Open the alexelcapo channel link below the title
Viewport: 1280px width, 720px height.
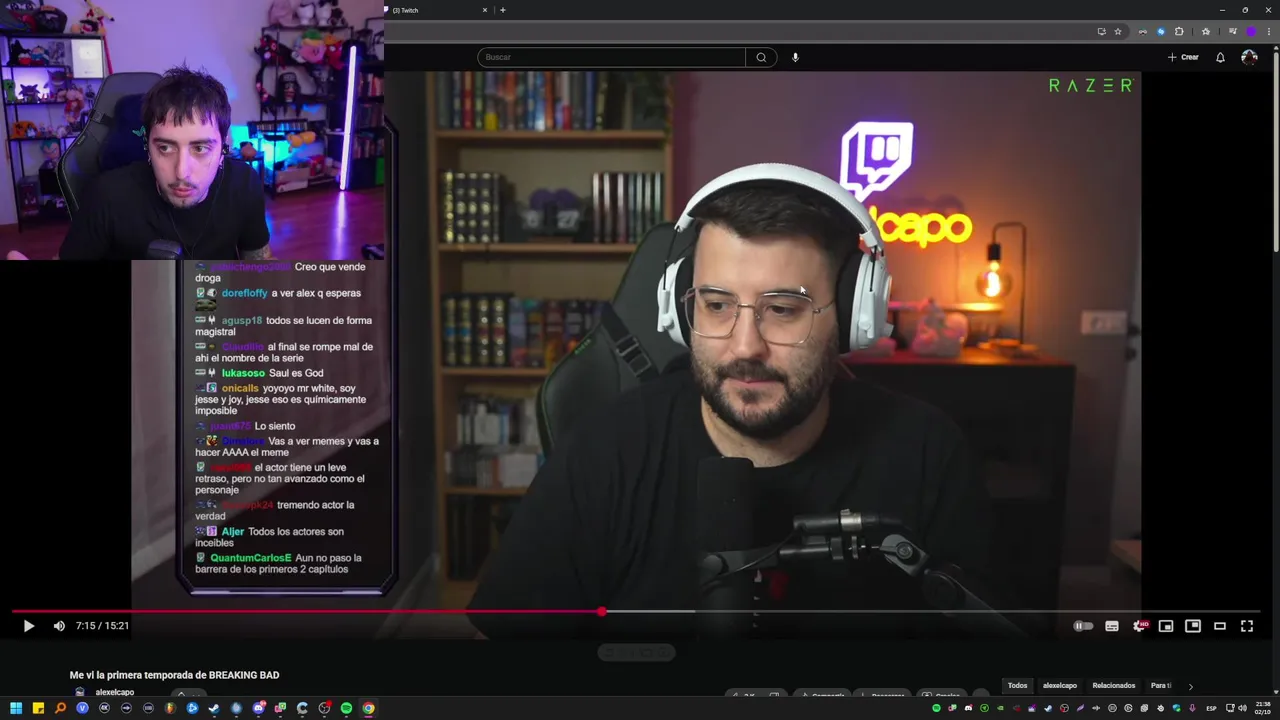point(115,692)
